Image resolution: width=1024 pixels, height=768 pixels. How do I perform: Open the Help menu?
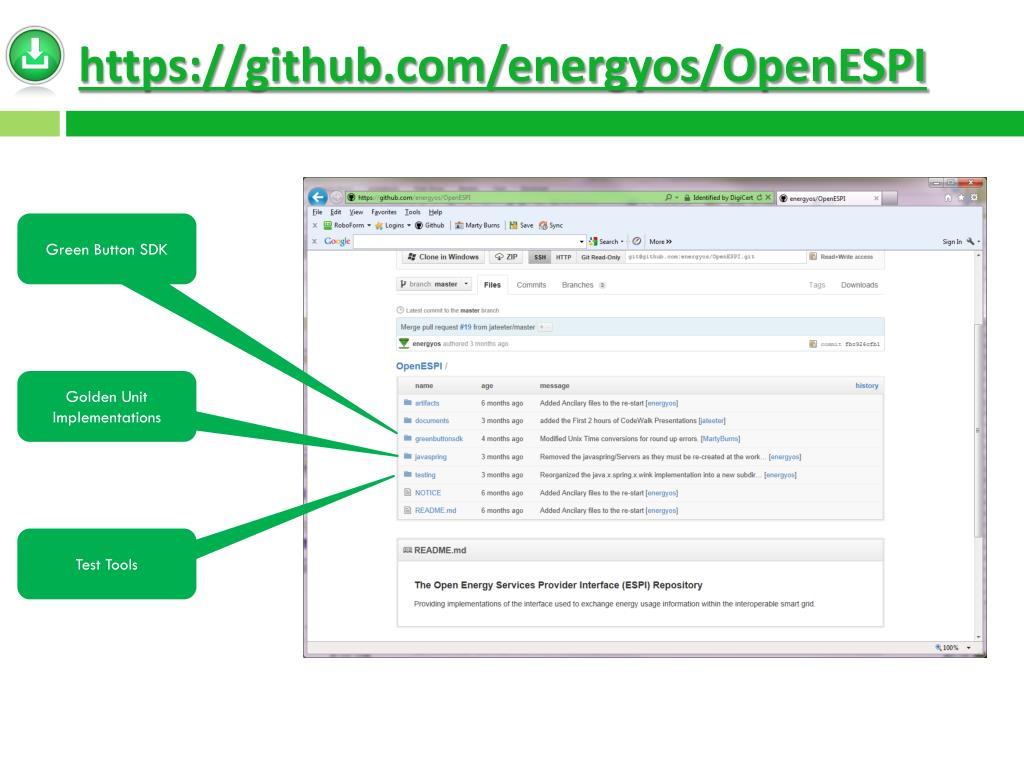click(x=436, y=212)
